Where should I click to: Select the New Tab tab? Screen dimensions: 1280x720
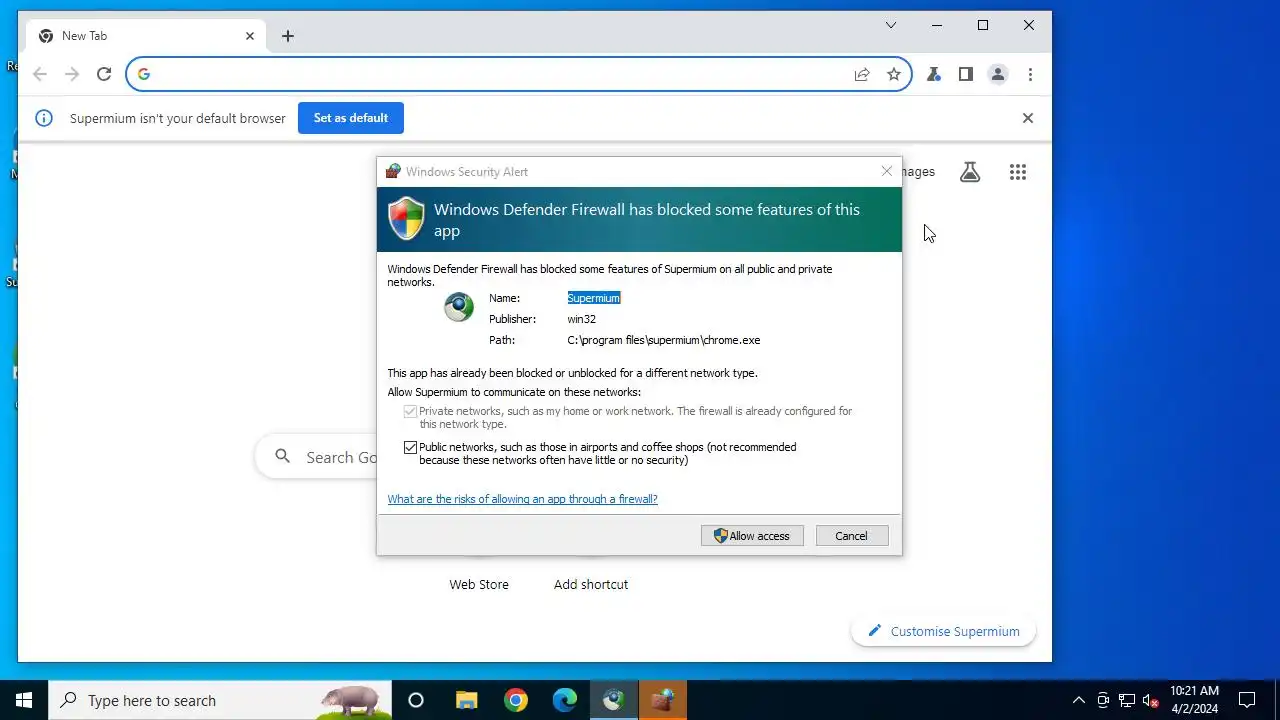point(148,36)
